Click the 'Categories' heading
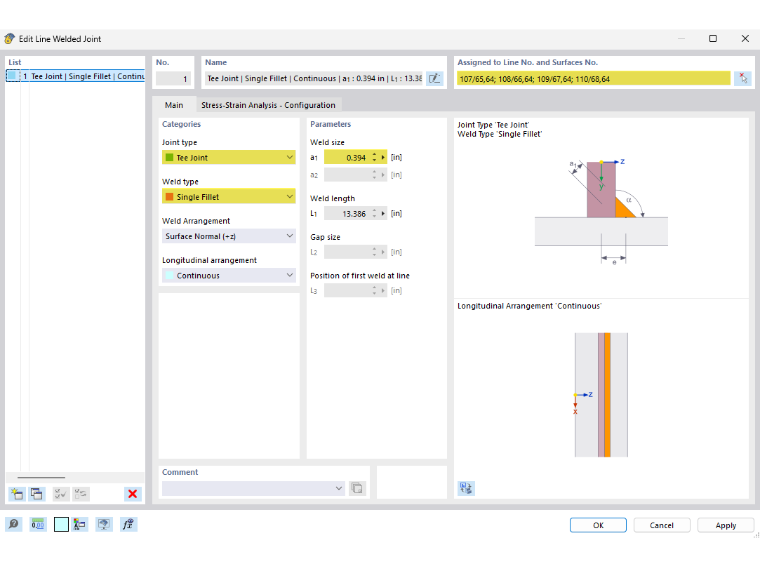Image resolution: width=760 pixels, height=567 pixels. pos(181,124)
